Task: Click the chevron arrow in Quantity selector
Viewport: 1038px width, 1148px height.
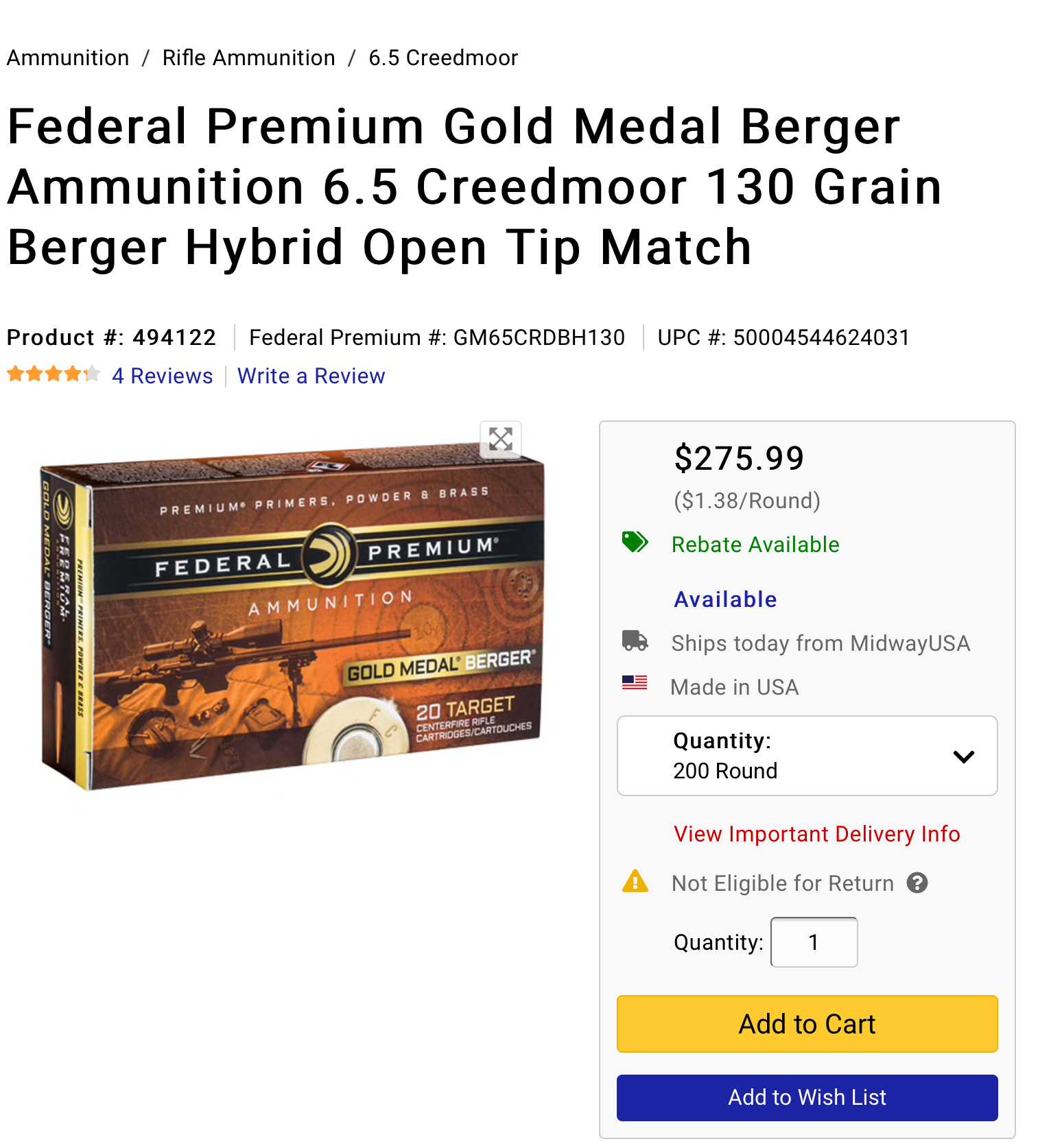Action: click(964, 756)
